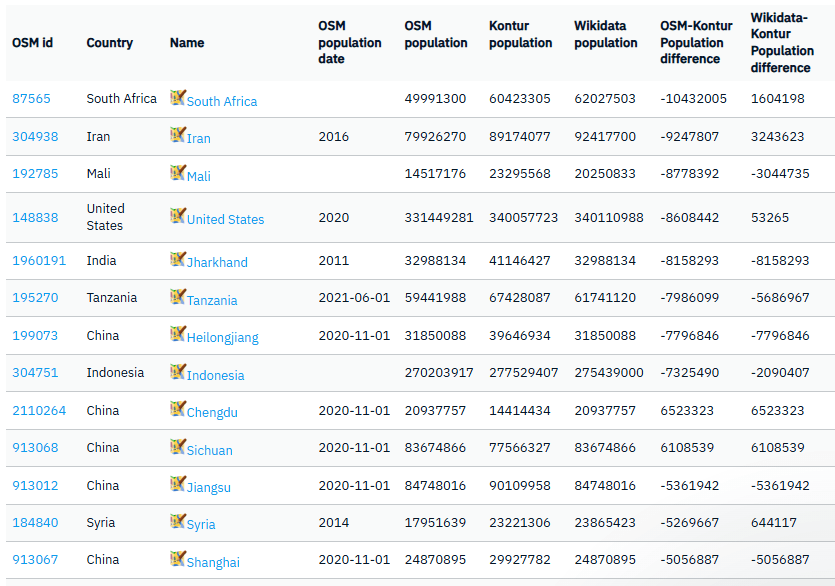Open the Indonesia name link
The width and height of the screenshot is (835, 586).
point(215,375)
